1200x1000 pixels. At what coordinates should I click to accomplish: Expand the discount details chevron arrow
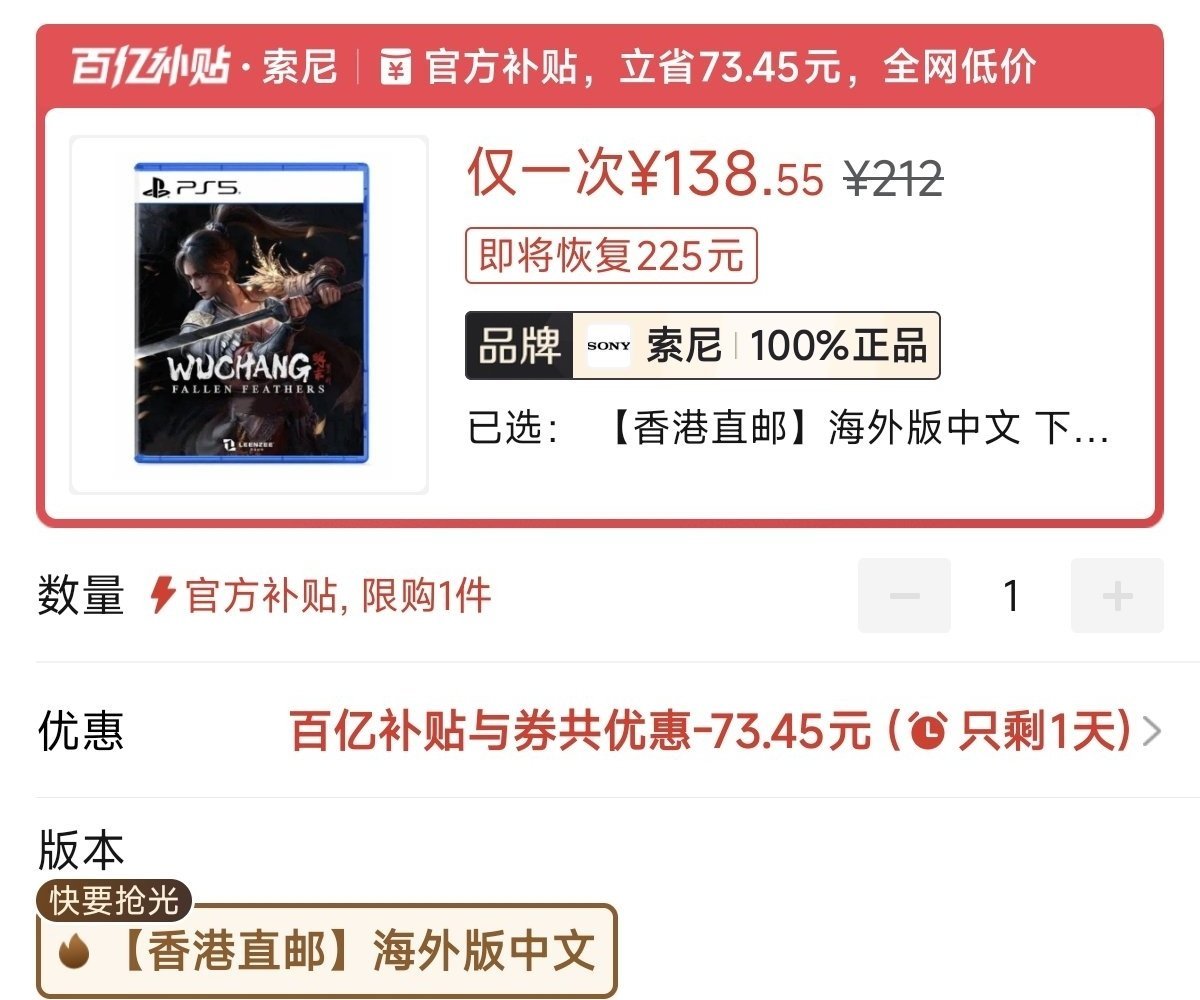coord(1152,732)
